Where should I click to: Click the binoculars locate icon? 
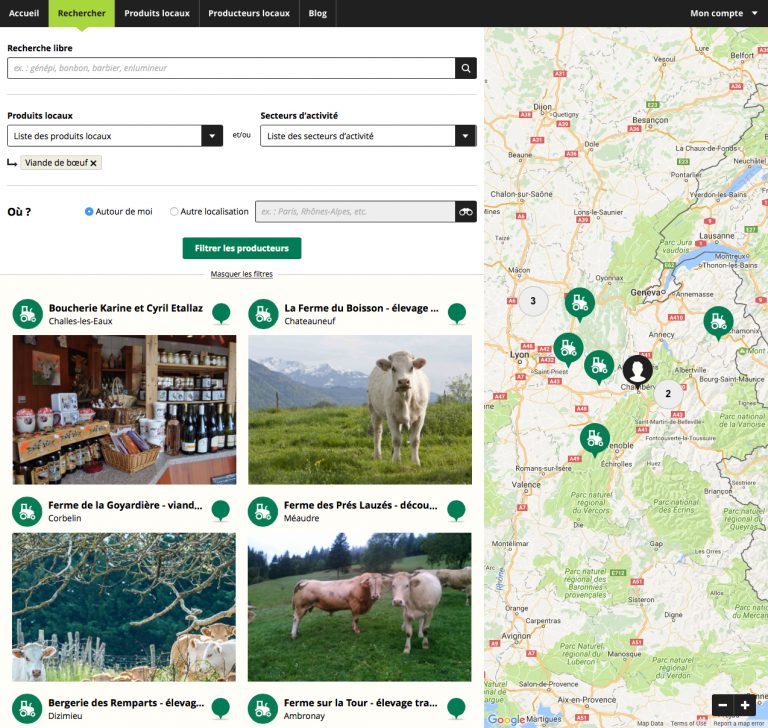[465, 212]
